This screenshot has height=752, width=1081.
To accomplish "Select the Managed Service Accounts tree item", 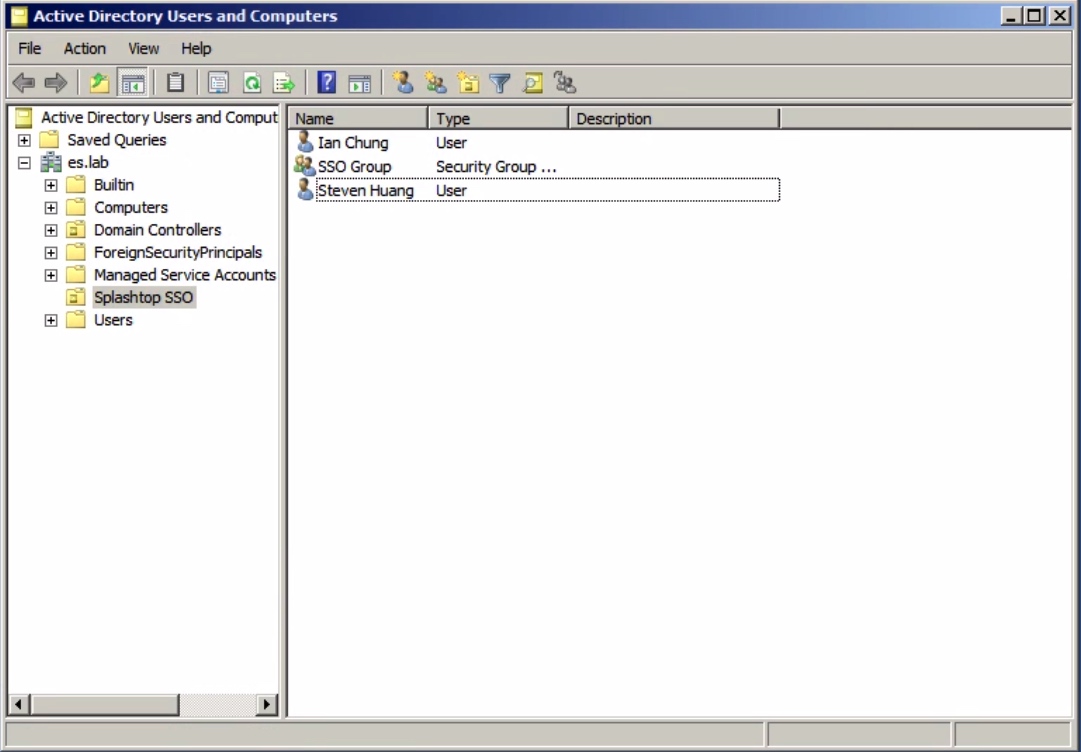I will click(x=185, y=275).
